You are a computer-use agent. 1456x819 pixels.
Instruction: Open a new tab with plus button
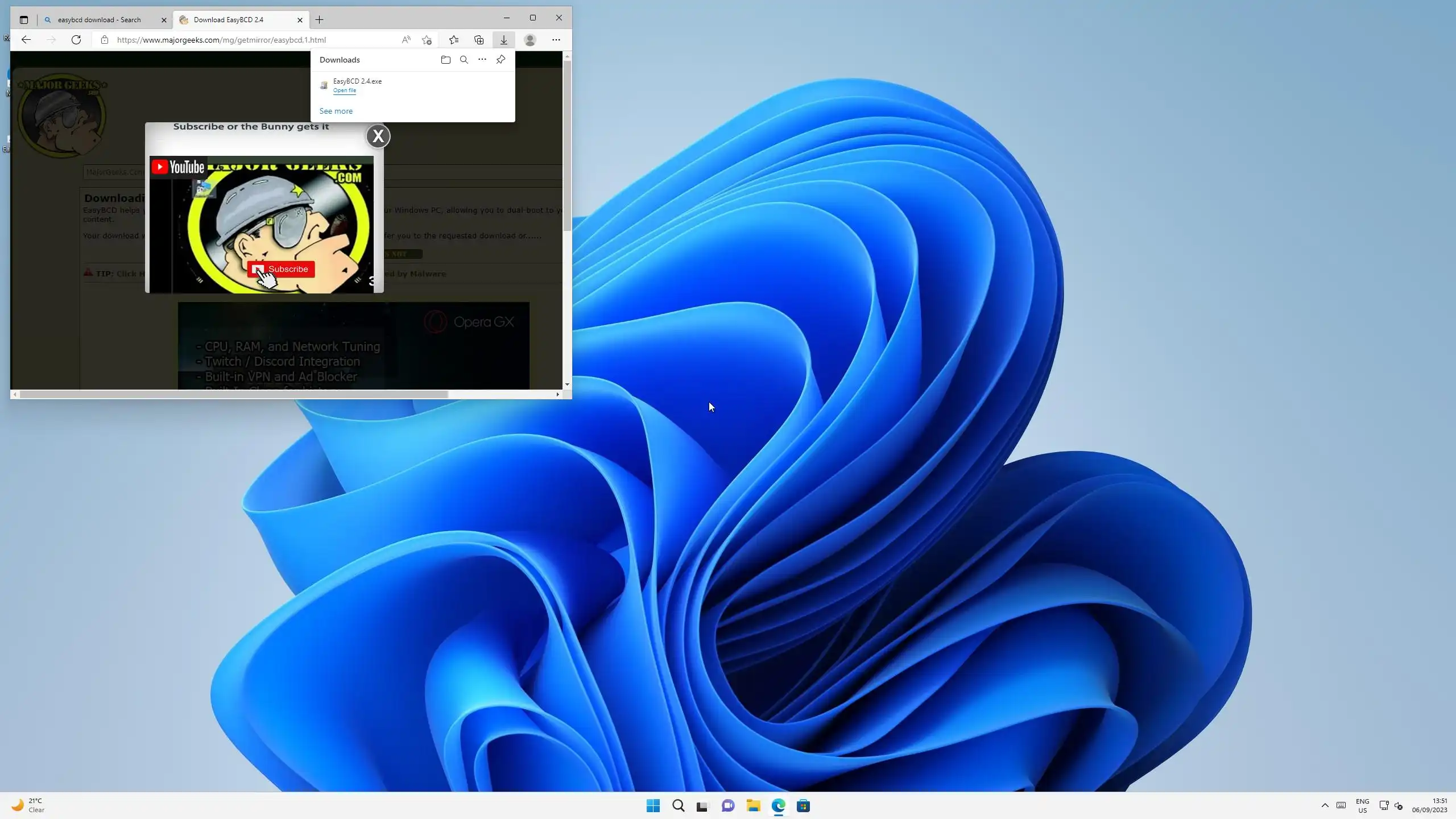pos(319,20)
